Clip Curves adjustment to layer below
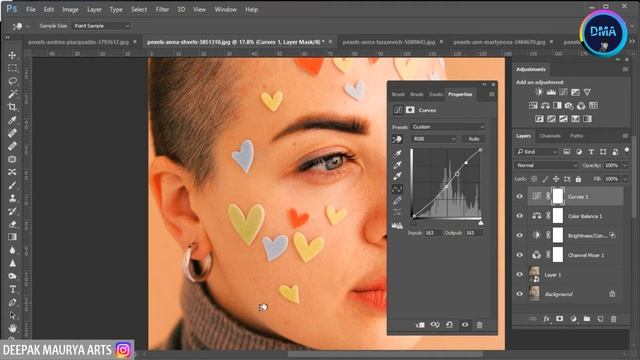640x360 pixels. (420, 325)
